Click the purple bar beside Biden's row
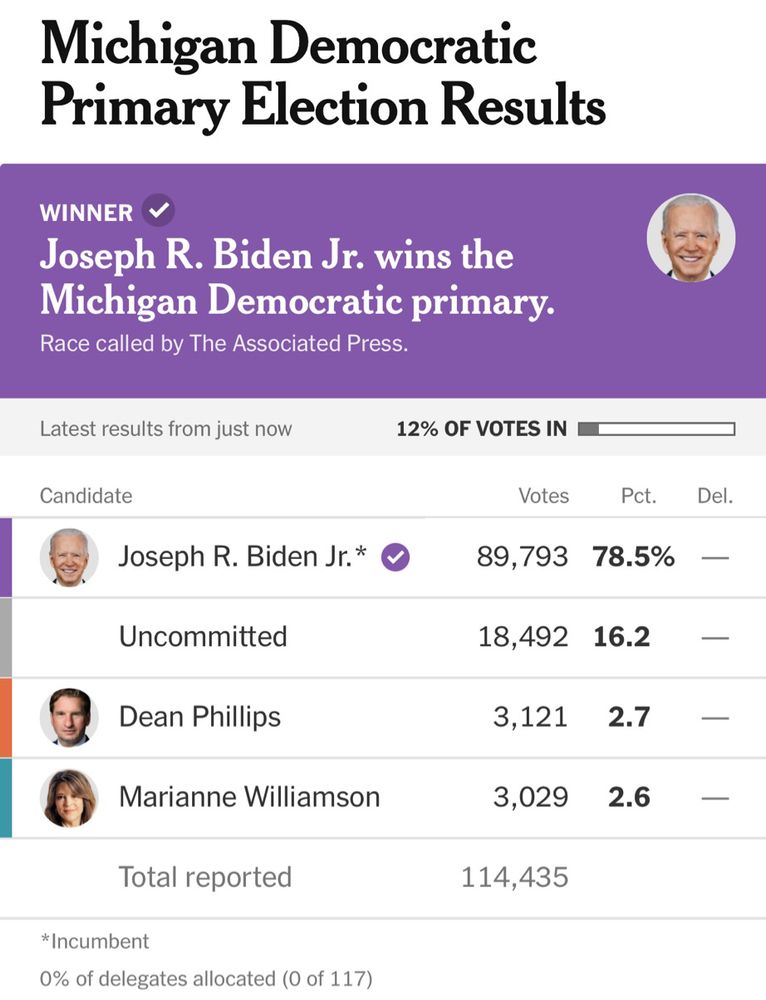 click(x=5, y=557)
